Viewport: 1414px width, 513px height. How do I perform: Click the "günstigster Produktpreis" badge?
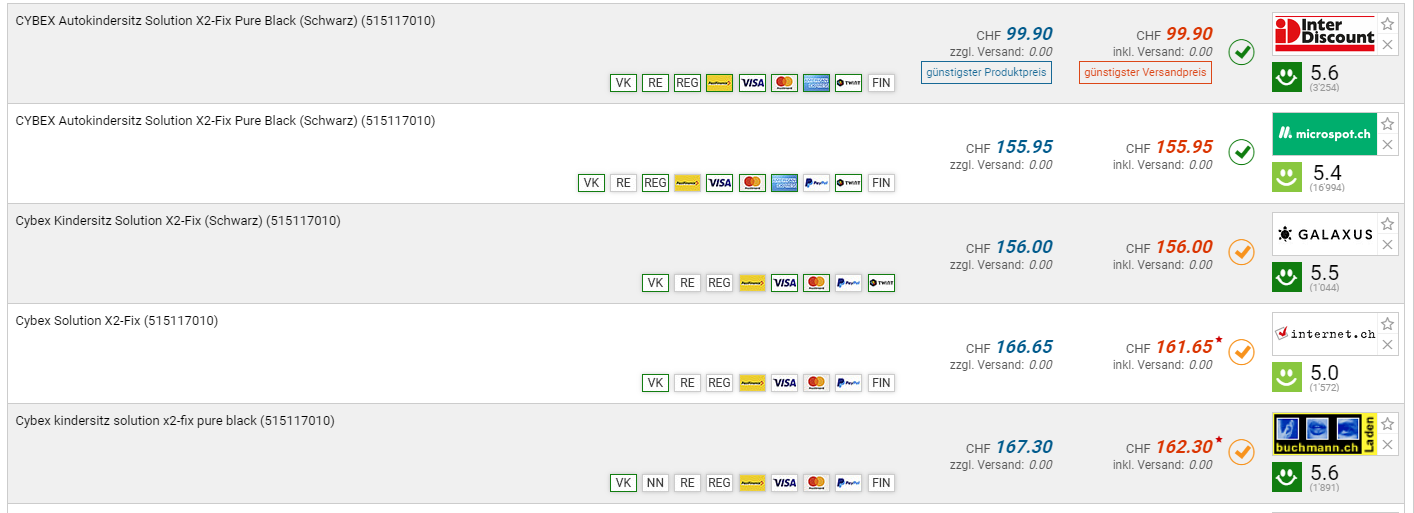[x=986, y=72]
